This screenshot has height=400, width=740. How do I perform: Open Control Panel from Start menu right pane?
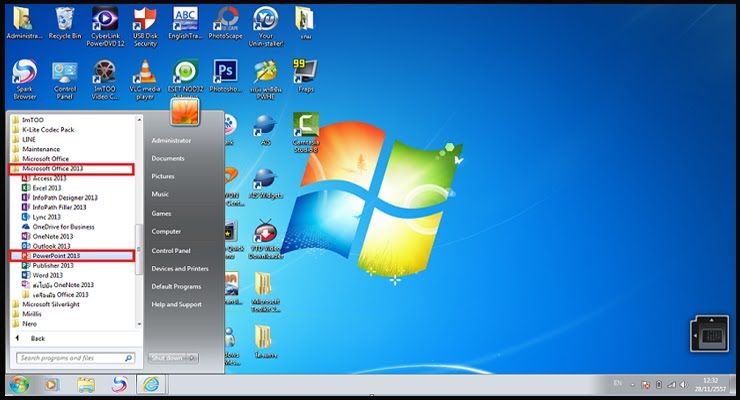point(170,250)
